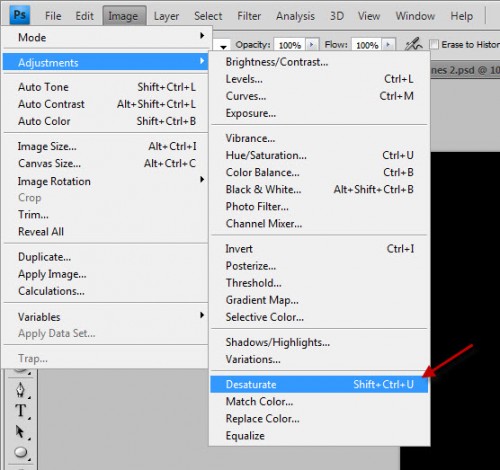The height and width of the screenshot is (470, 500).
Task: Open the File menu
Action: point(53,16)
